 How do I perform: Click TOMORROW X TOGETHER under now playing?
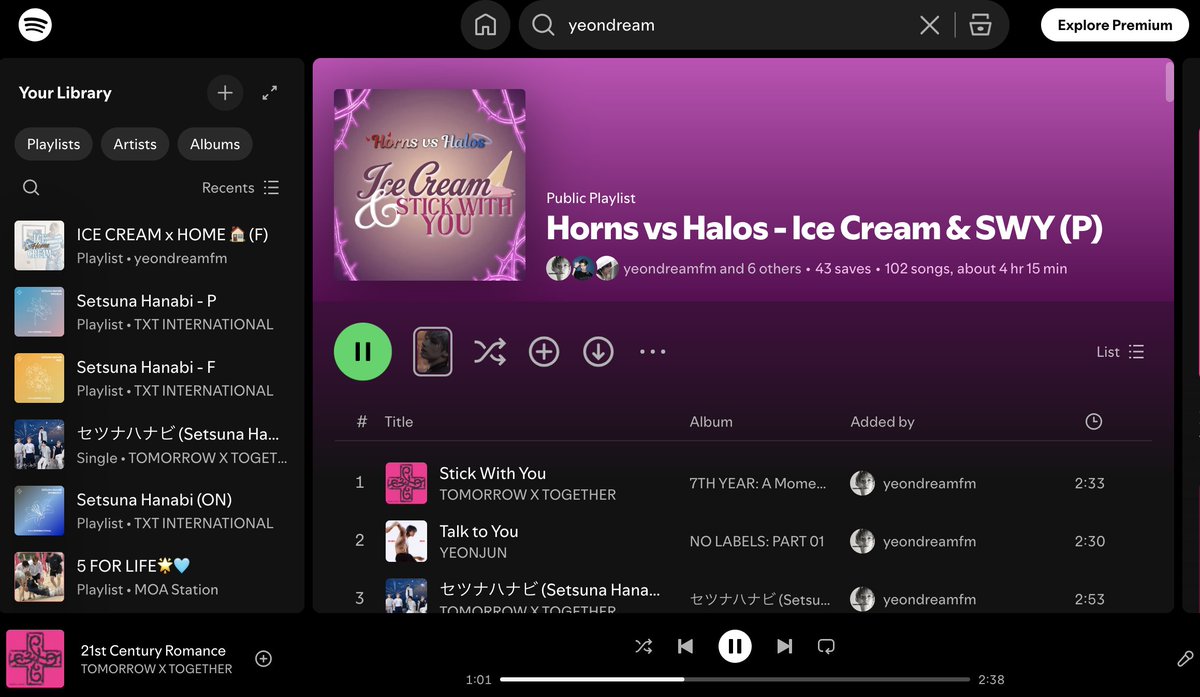click(156, 669)
